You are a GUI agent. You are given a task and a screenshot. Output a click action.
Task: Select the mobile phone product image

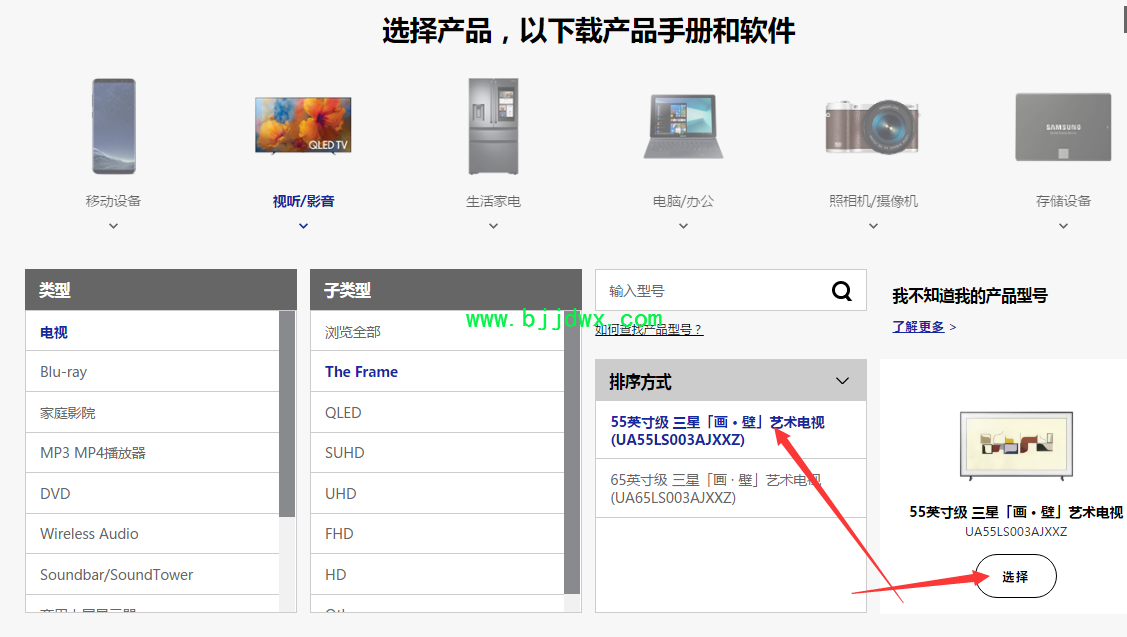[x=114, y=127]
